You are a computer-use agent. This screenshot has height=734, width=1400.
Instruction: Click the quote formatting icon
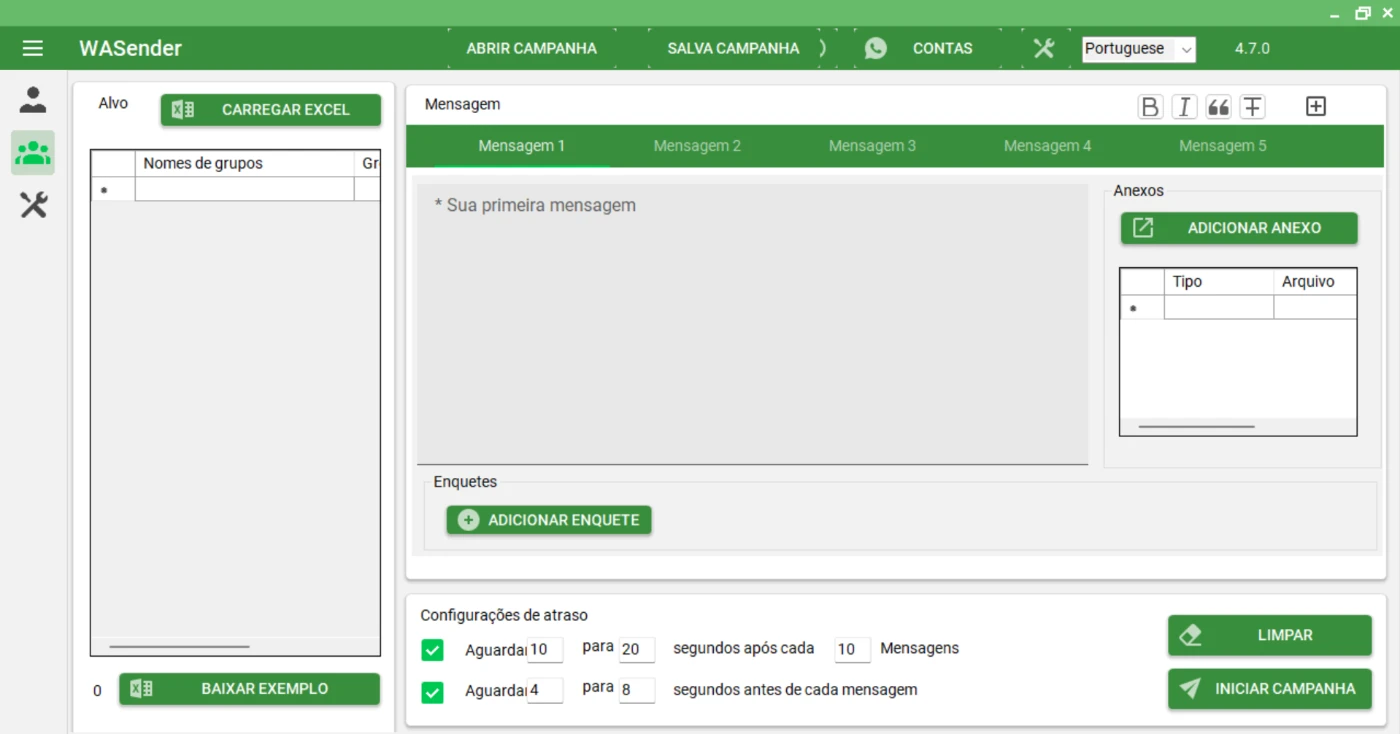(x=1218, y=107)
